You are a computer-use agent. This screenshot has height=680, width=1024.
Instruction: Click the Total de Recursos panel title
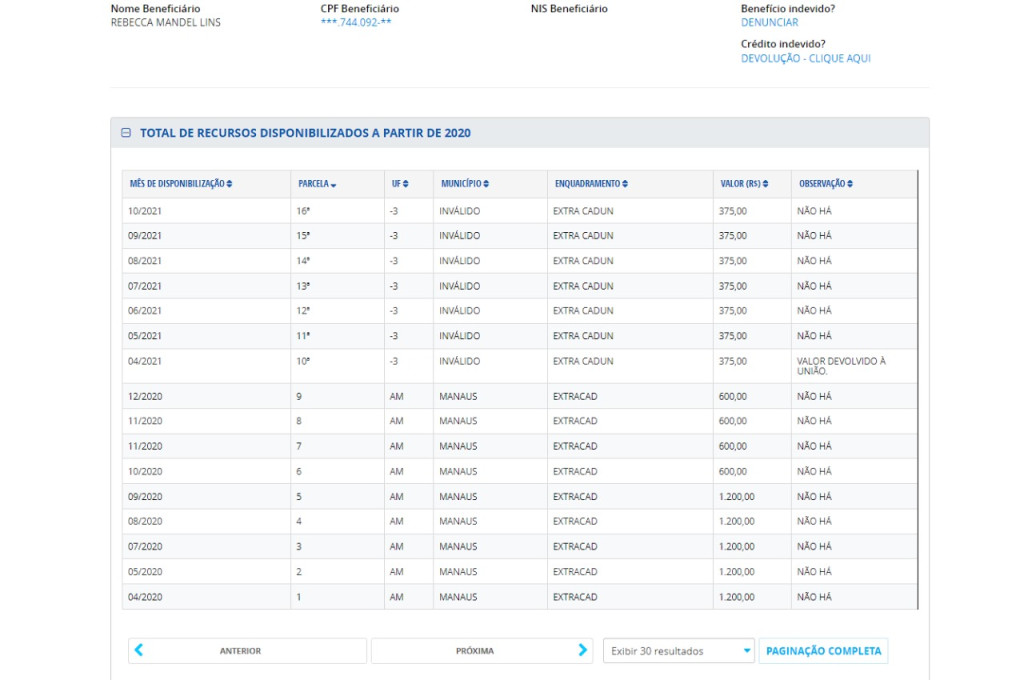click(305, 133)
